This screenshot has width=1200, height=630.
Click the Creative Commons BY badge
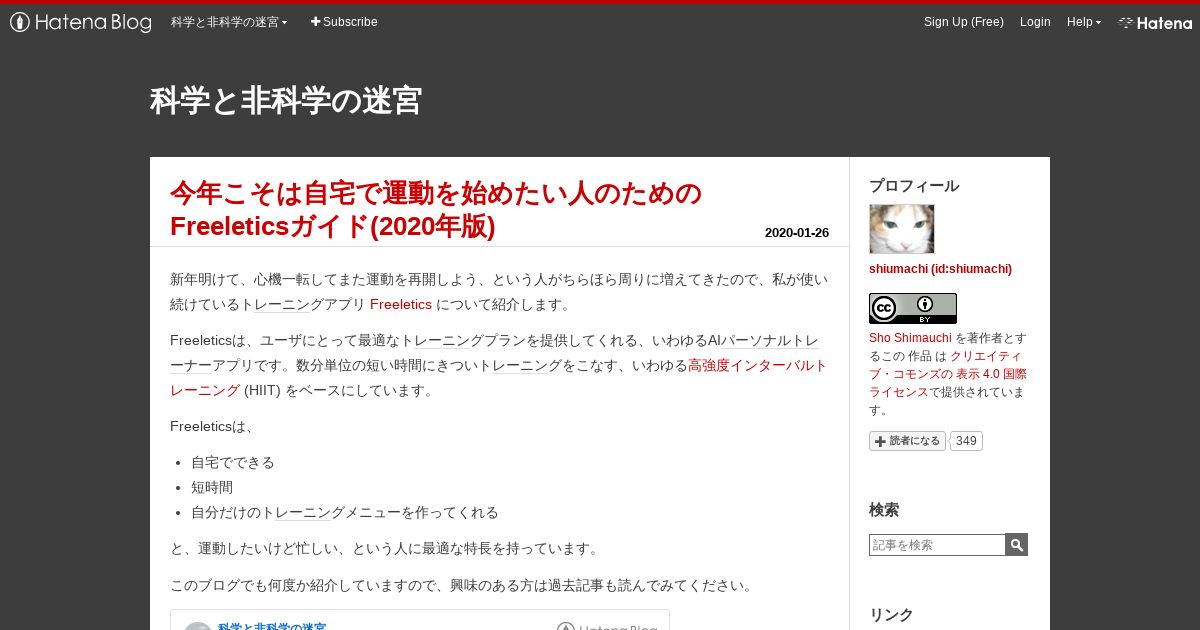tap(913, 308)
